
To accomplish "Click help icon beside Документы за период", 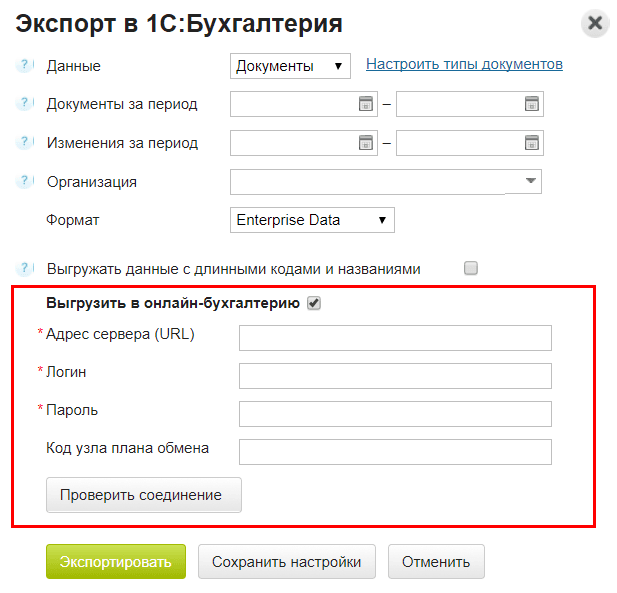I will tap(25, 104).
